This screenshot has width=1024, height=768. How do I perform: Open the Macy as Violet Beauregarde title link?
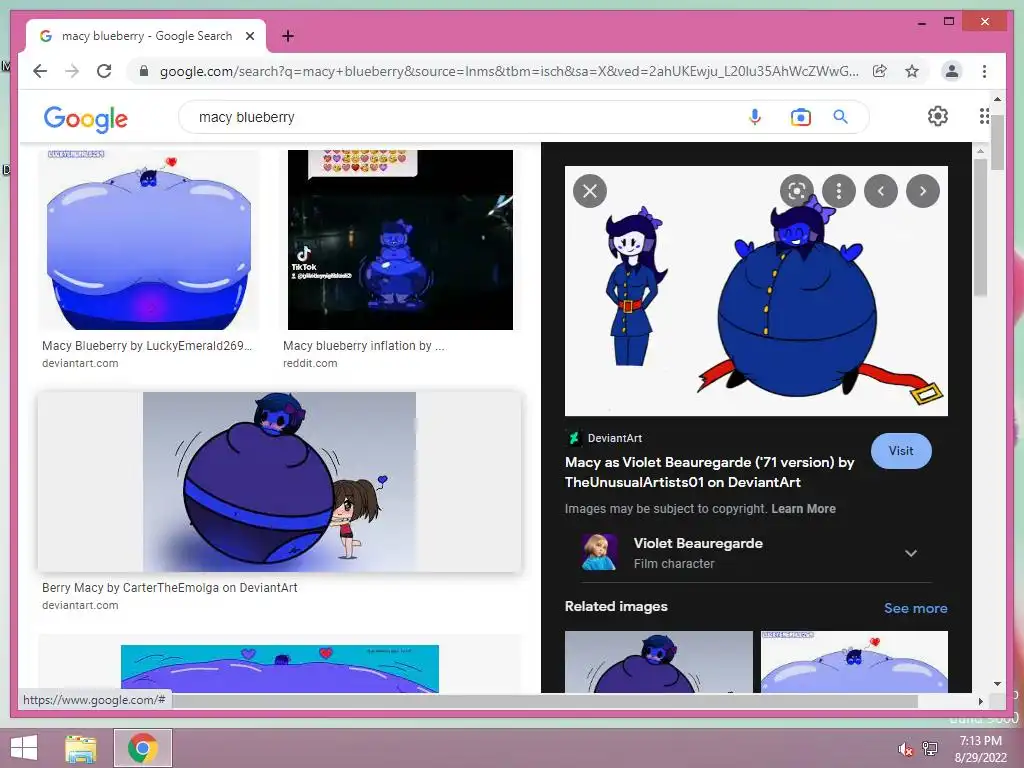[x=709, y=472]
